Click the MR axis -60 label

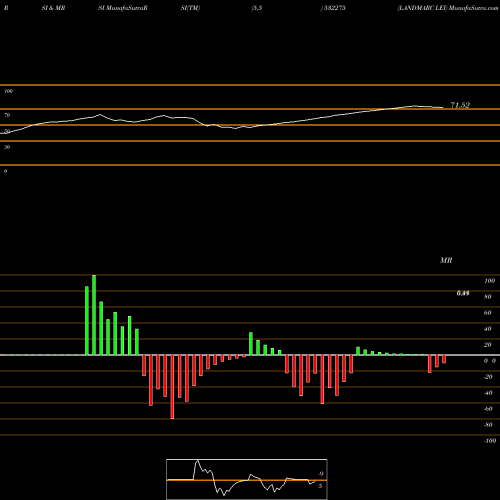(488, 409)
